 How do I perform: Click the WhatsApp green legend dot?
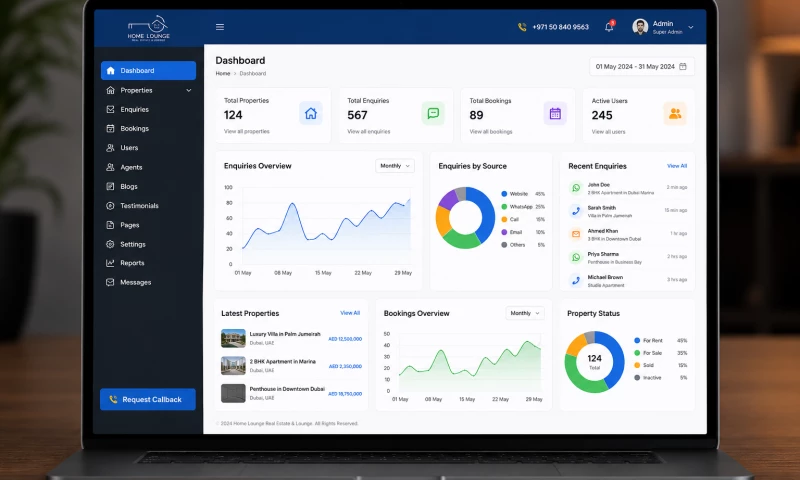504,207
